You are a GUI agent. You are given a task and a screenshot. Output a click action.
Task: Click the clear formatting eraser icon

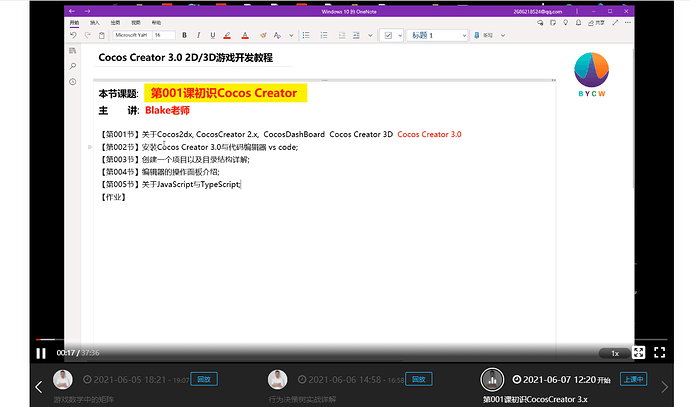pos(263,35)
